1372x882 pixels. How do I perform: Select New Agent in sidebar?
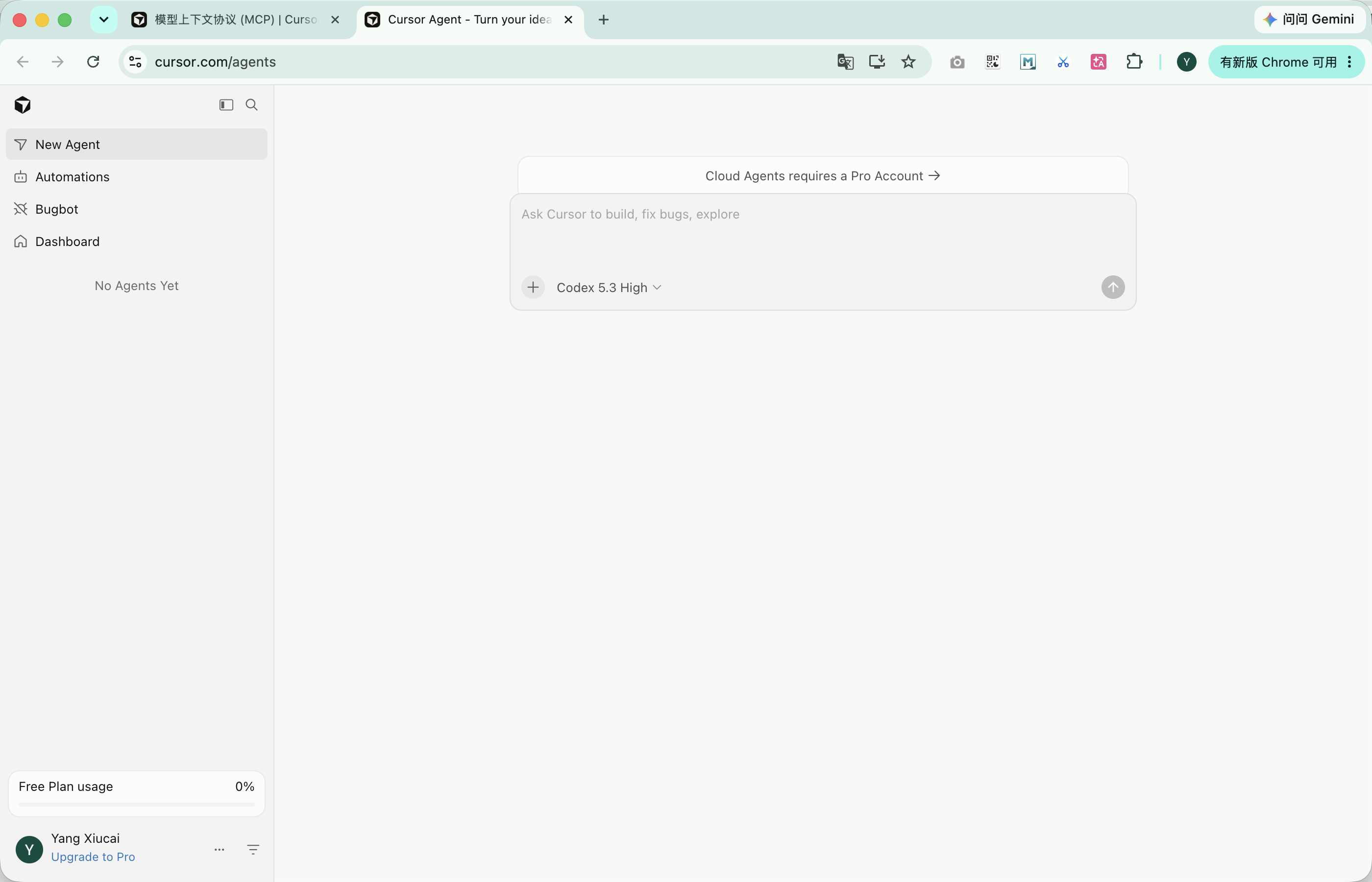[136, 145]
